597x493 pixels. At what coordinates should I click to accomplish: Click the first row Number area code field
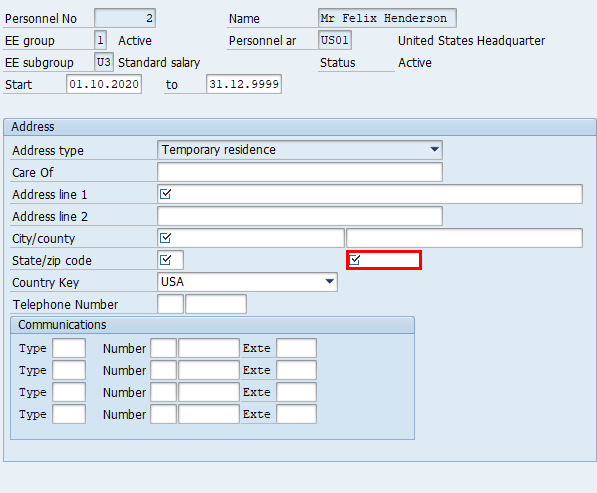coord(163,348)
